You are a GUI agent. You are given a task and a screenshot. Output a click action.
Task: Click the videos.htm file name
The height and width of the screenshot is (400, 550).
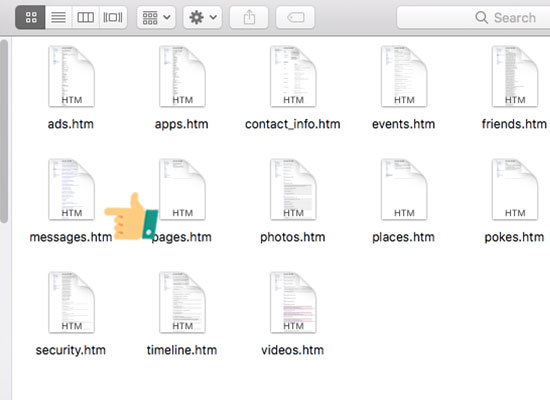coord(293,350)
